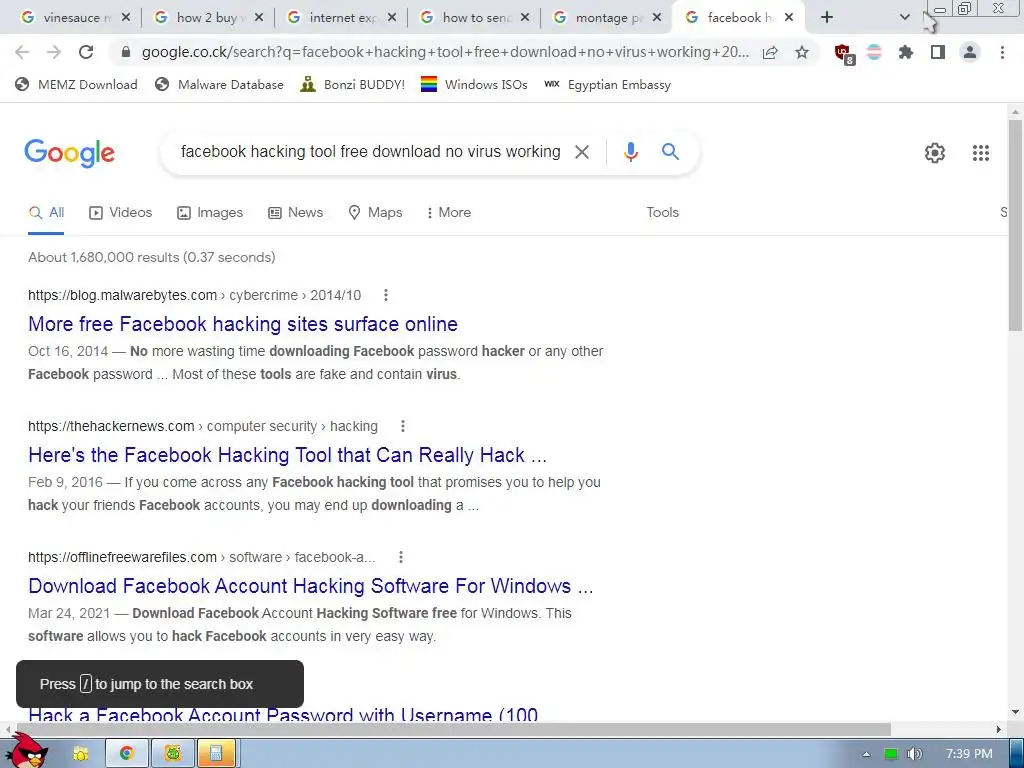Open options for thehackernews result
This screenshot has width=1024, height=768.
point(403,426)
